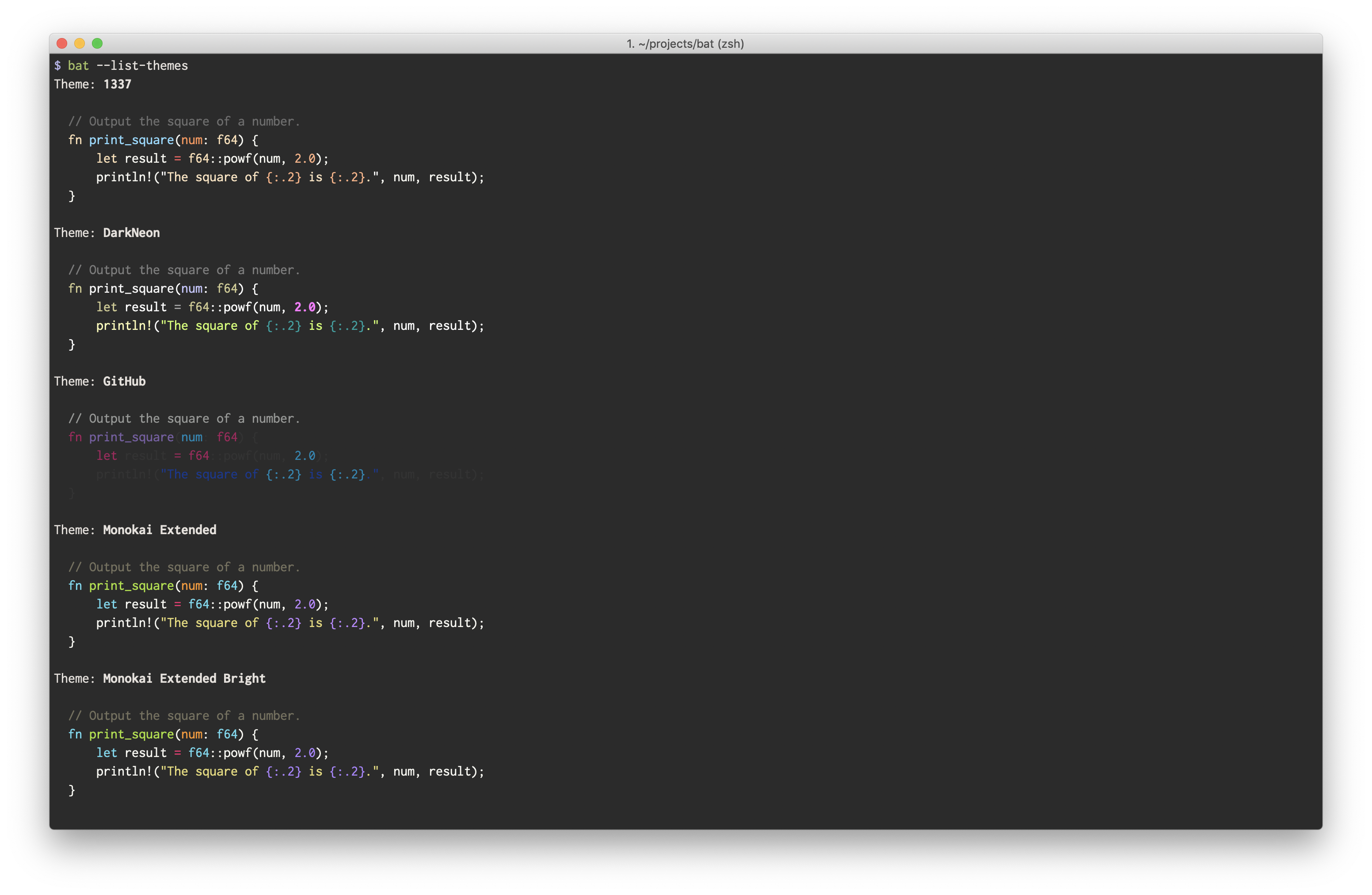1372x895 pixels.
Task: Click the 'GitHub' theme name
Action: pos(124,381)
